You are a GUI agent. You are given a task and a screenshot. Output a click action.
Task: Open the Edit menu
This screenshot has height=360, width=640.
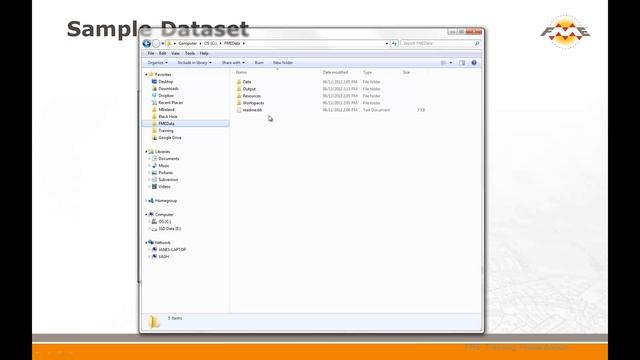coord(162,53)
